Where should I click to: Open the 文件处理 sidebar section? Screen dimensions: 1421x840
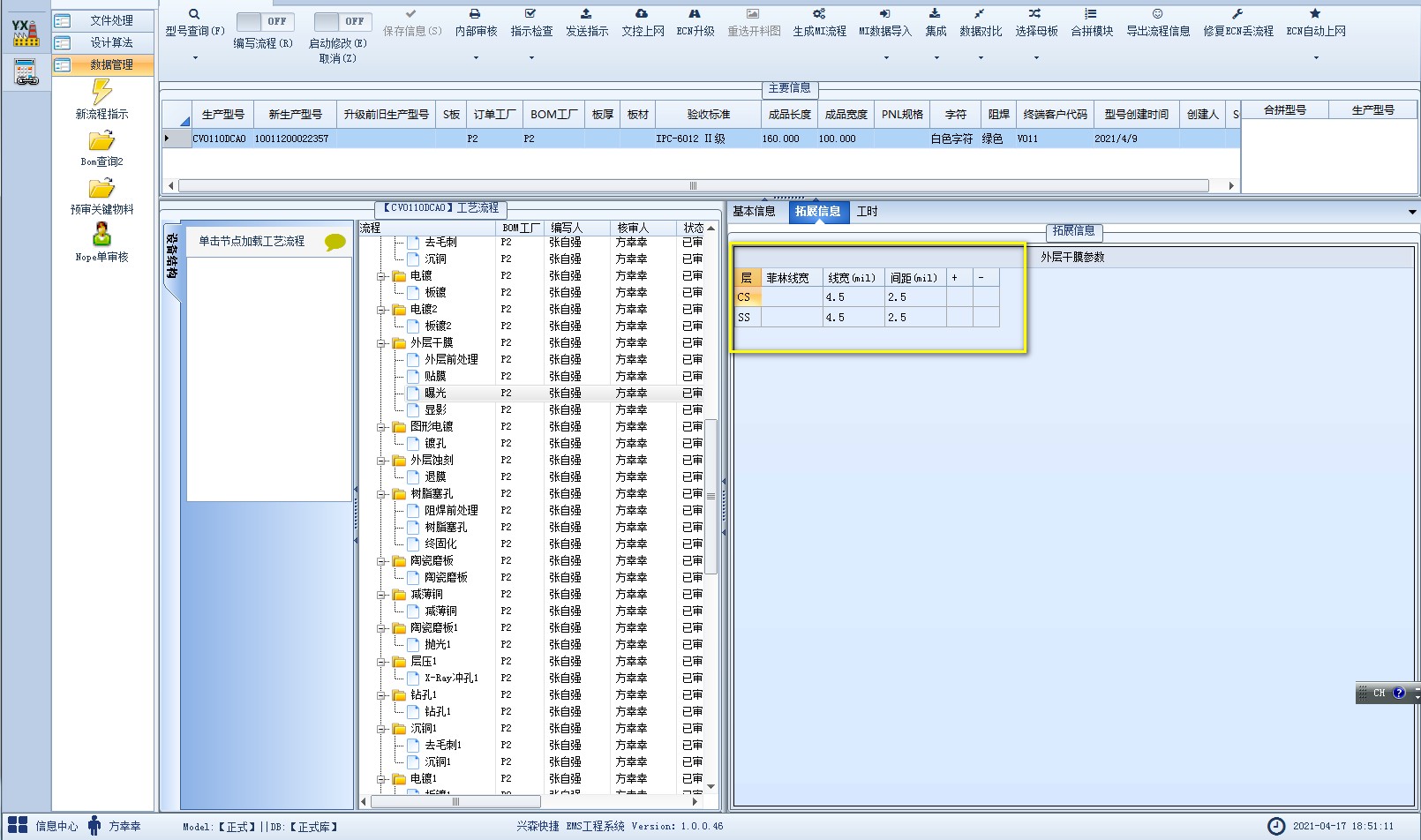[102, 20]
